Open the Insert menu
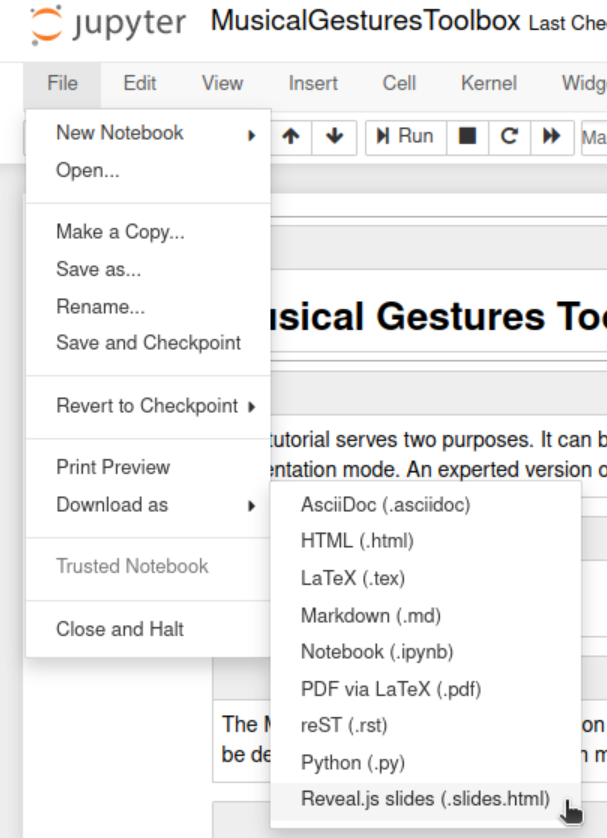The width and height of the screenshot is (607, 838). (313, 83)
